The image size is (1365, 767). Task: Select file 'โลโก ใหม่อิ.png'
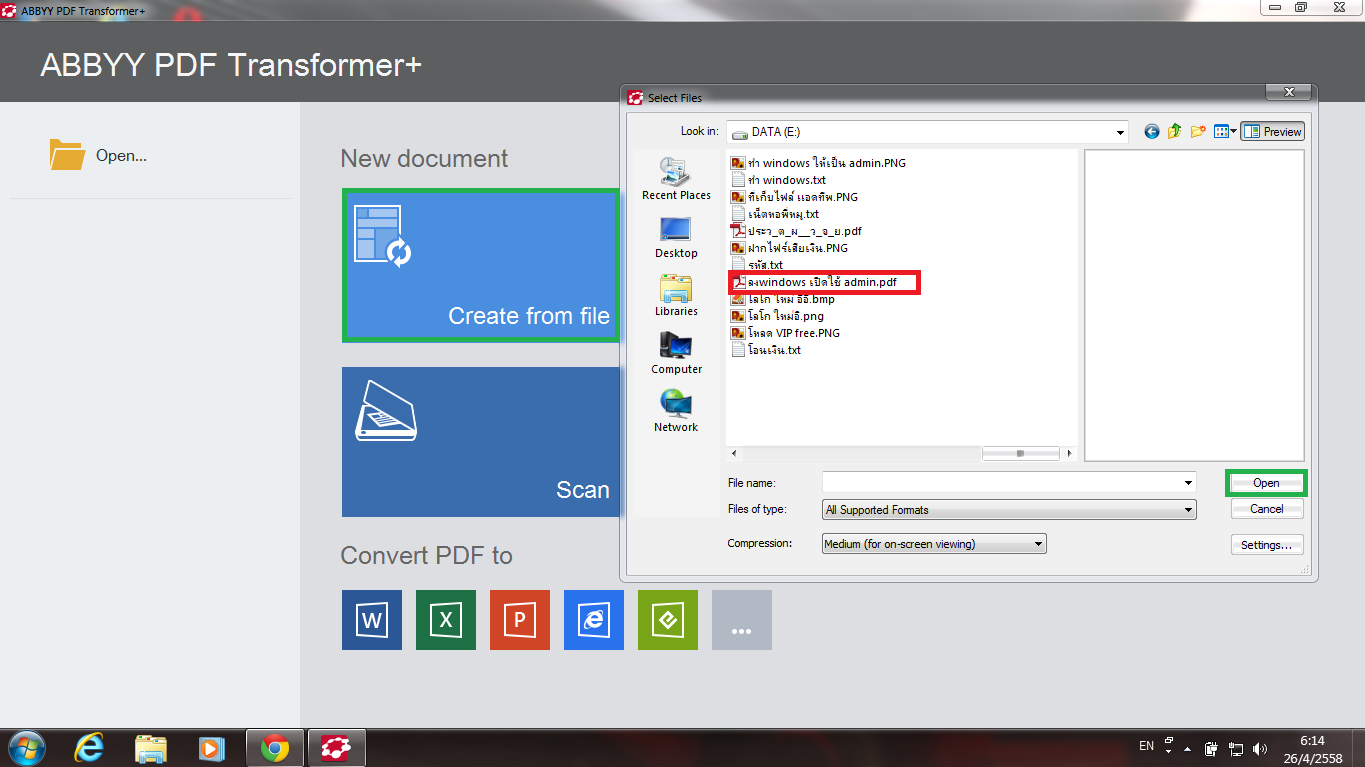click(778, 316)
